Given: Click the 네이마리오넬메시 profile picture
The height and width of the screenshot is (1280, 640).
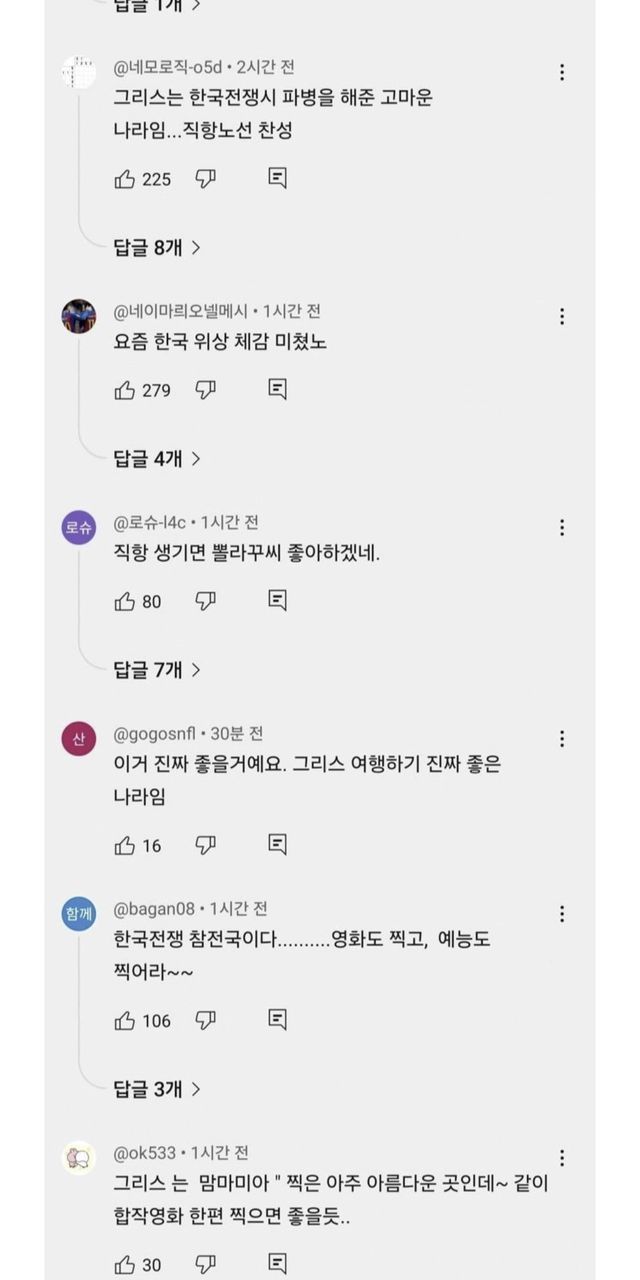Looking at the screenshot, I should pyautogui.click(x=79, y=316).
